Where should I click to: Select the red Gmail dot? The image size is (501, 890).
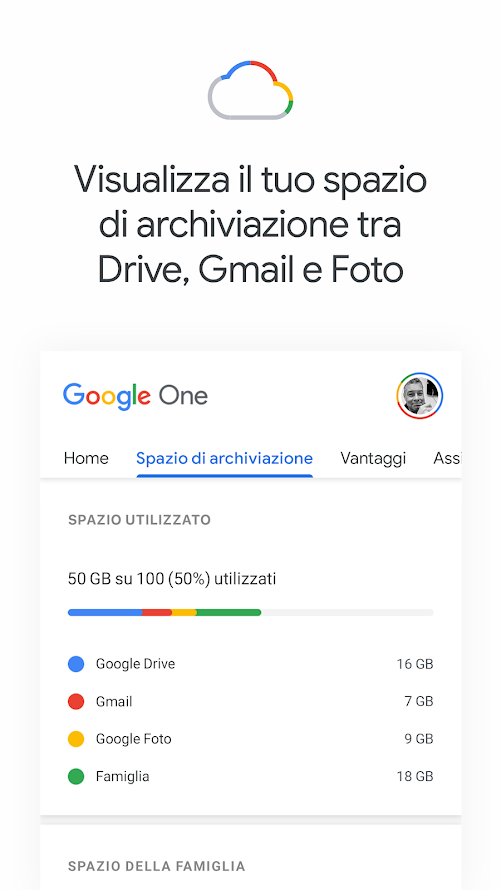point(76,701)
